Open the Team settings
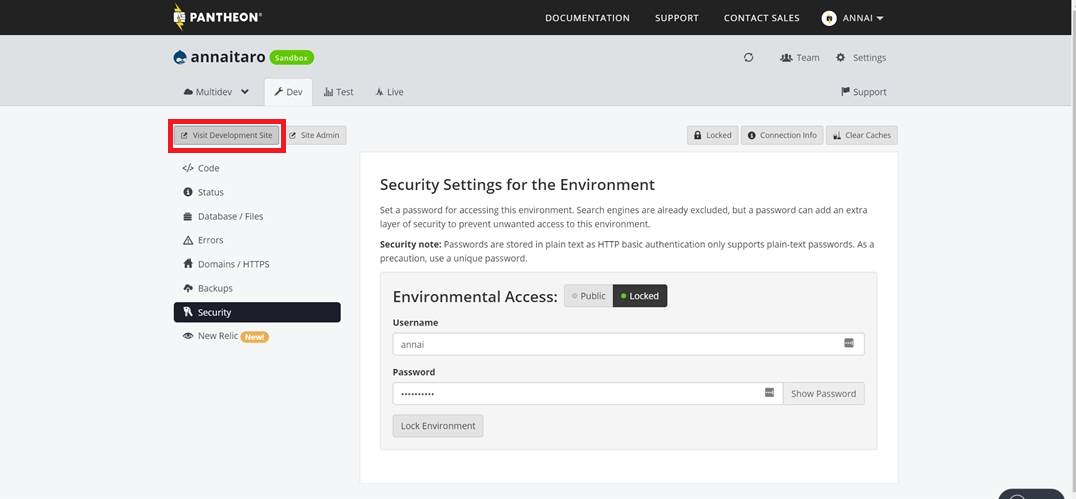 tap(800, 58)
